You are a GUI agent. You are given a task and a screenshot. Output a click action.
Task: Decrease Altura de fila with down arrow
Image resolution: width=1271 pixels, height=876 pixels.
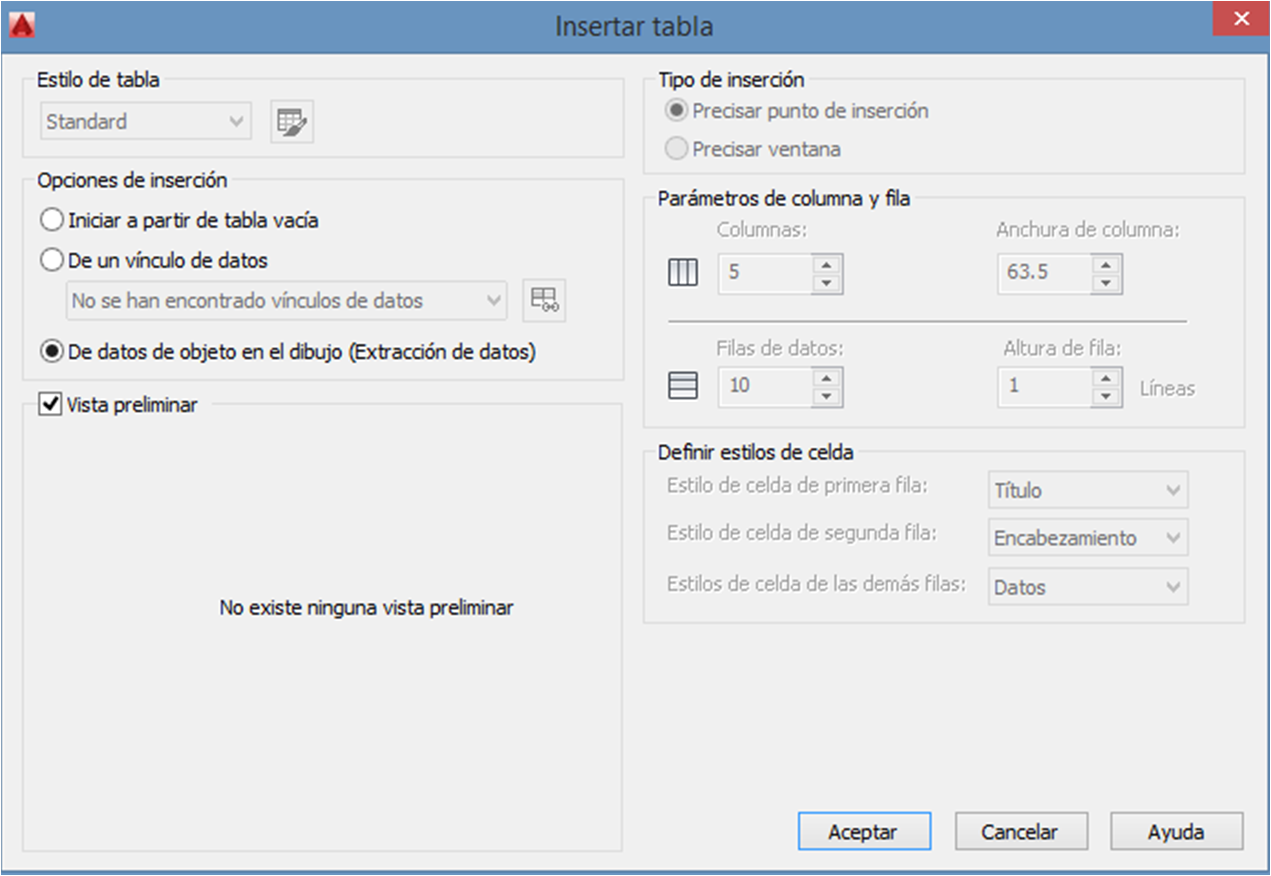point(1105,396)
